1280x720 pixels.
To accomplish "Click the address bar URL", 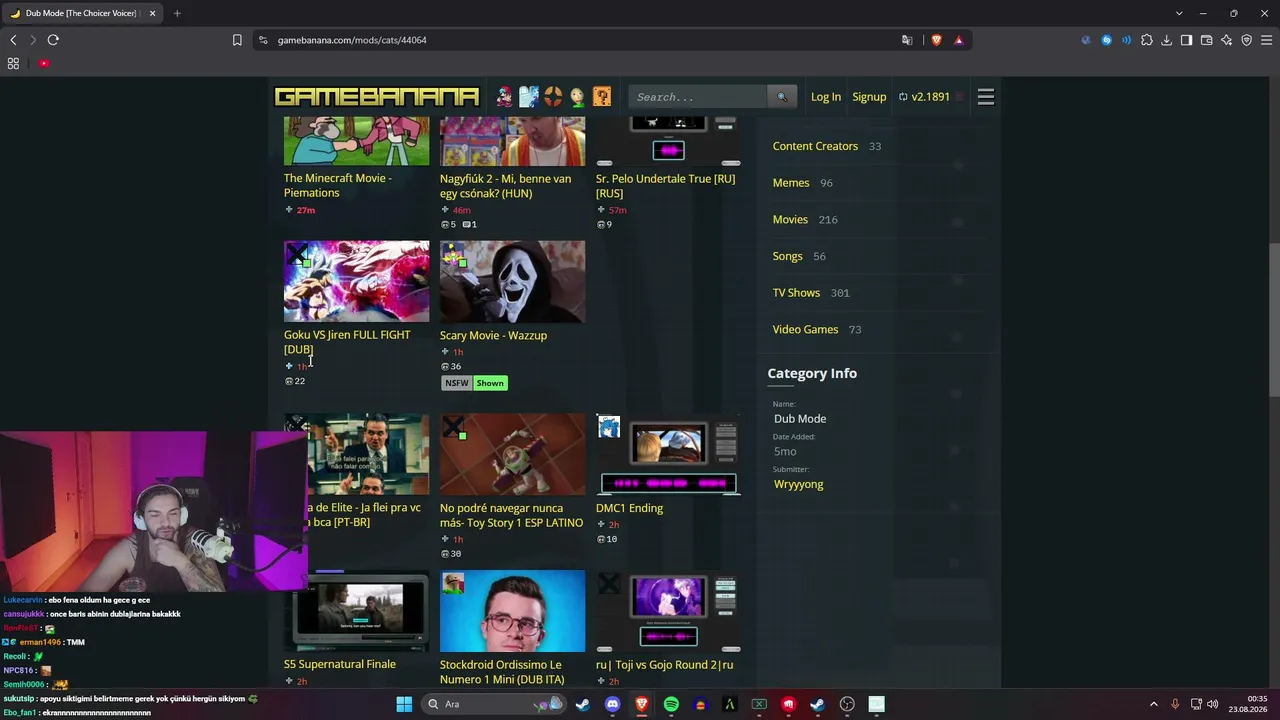I will [352, 40].
